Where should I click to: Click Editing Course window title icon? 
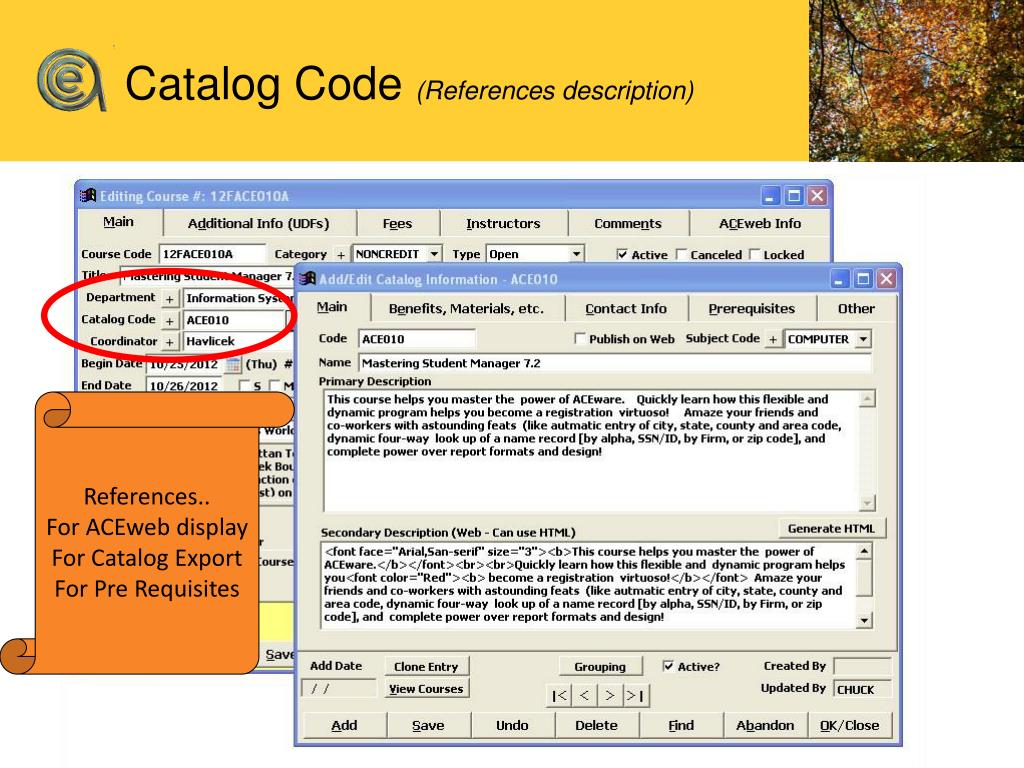click(88, 195)
